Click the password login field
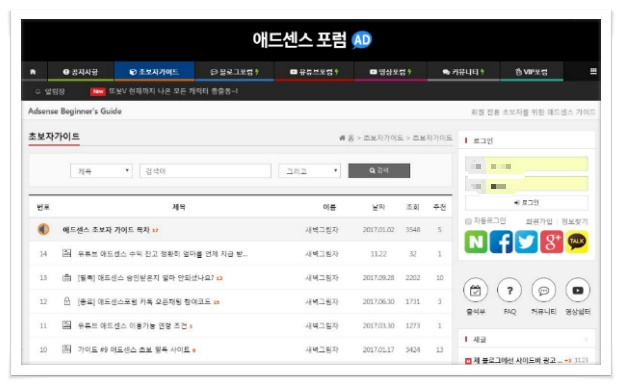Image resolution: width=622 pixels, height=385 pixels. (x=526, y=185)
